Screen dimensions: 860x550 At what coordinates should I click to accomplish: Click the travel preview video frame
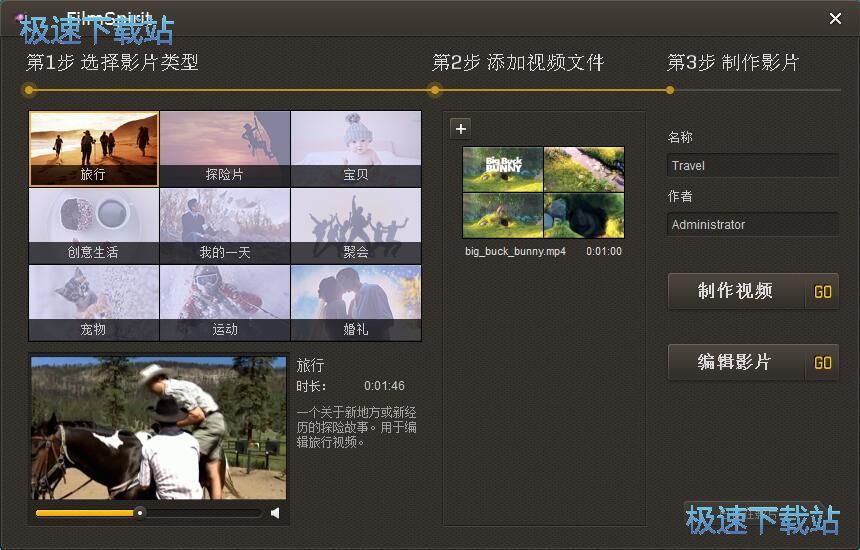point(159,428)
